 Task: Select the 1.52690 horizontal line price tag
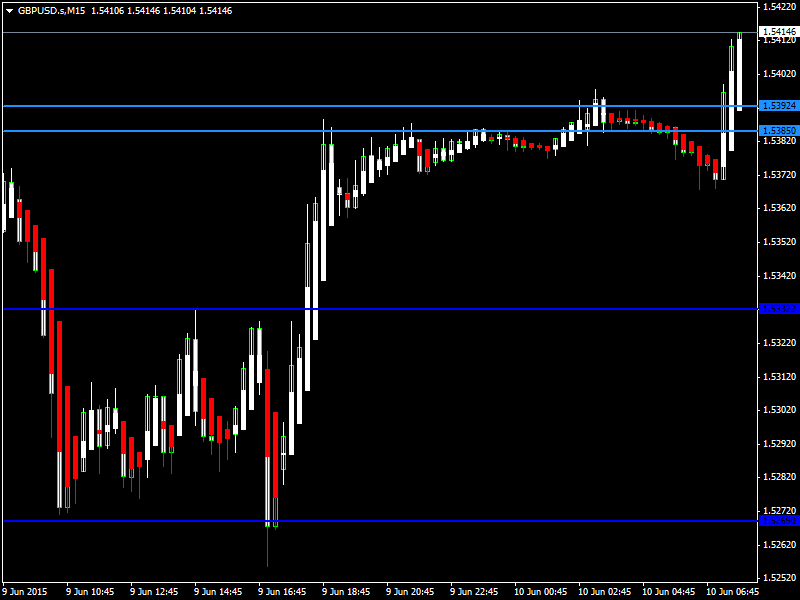click(778, 520)
